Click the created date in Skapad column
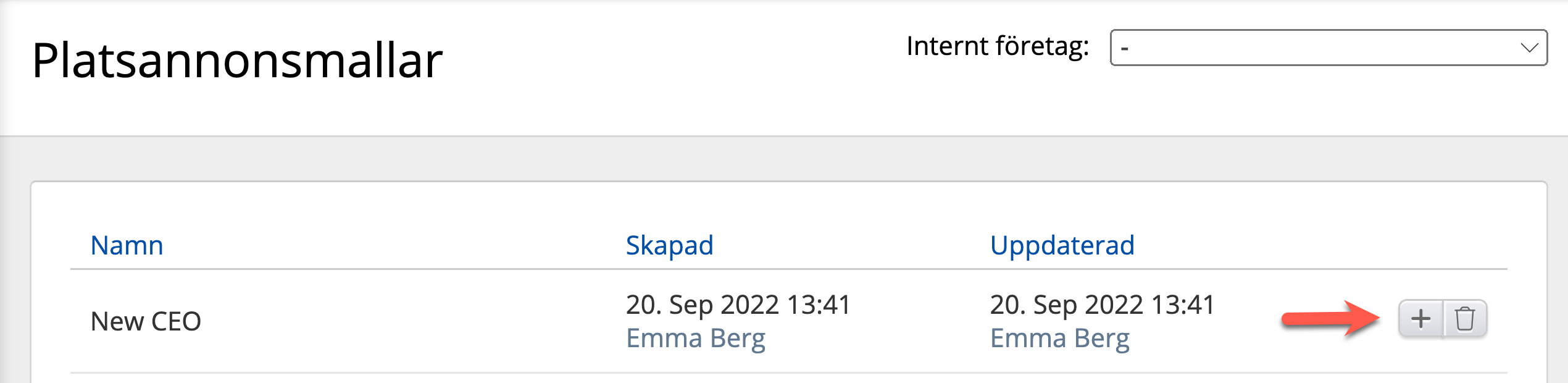The height and width of the screenshot is (383, 1568). pos(738,305)
